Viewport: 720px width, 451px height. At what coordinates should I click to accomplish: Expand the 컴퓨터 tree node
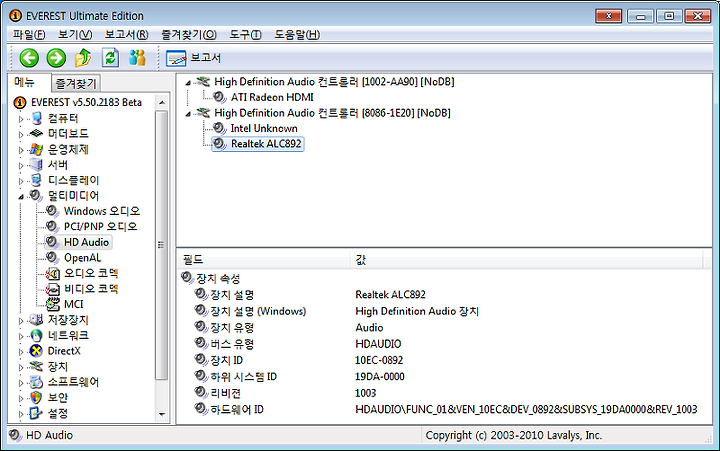click(x=21, y=119)
